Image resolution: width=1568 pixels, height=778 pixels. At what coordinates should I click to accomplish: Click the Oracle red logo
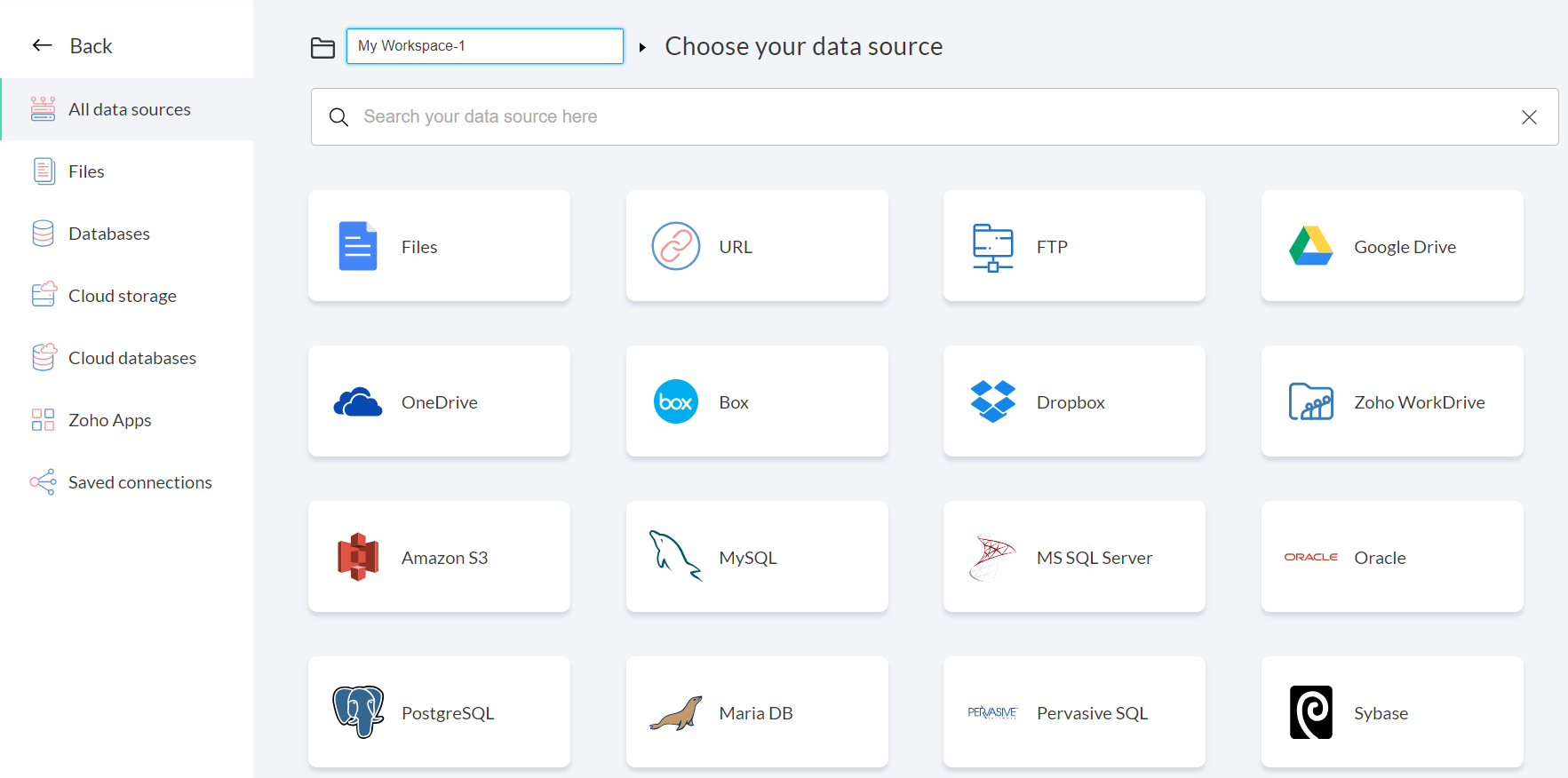(x=1311, y=557)
